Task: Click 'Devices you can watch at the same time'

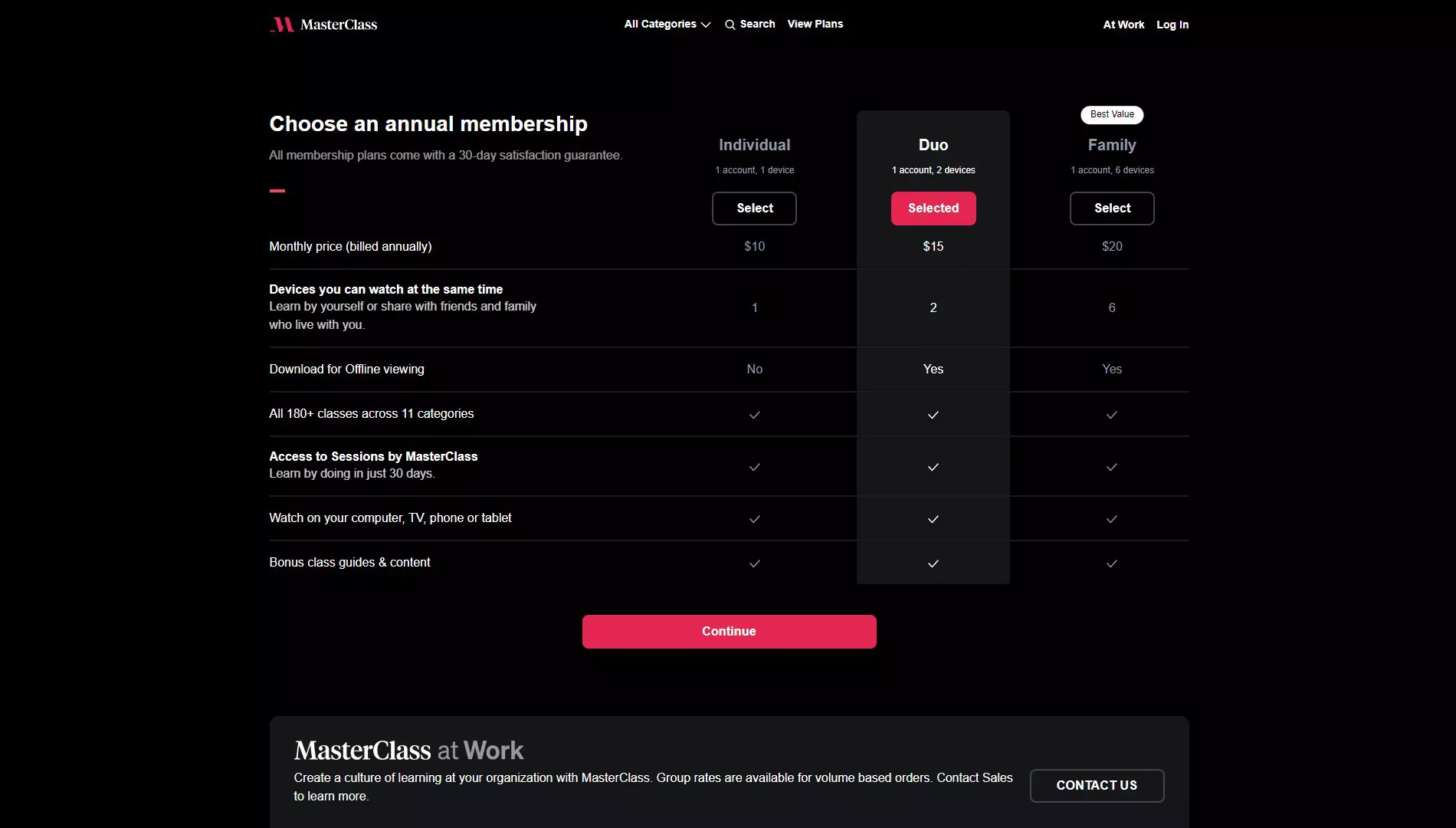Action: coord(385,289)
